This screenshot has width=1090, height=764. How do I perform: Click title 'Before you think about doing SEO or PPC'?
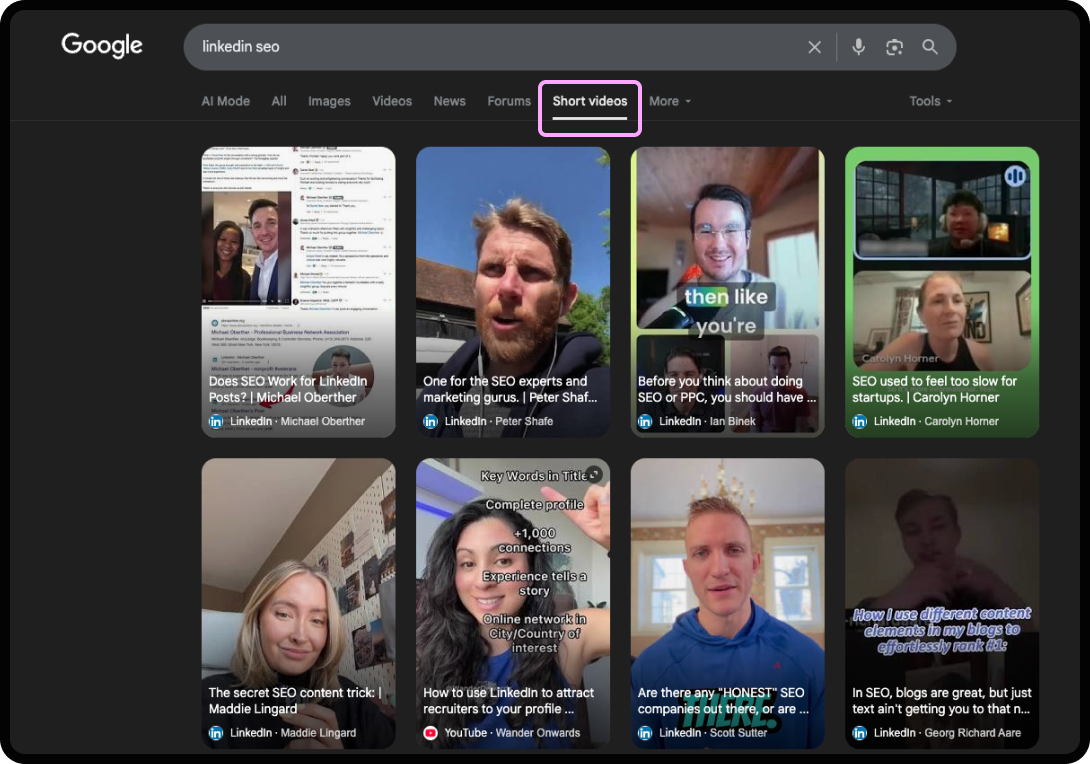tap(726, 389)
